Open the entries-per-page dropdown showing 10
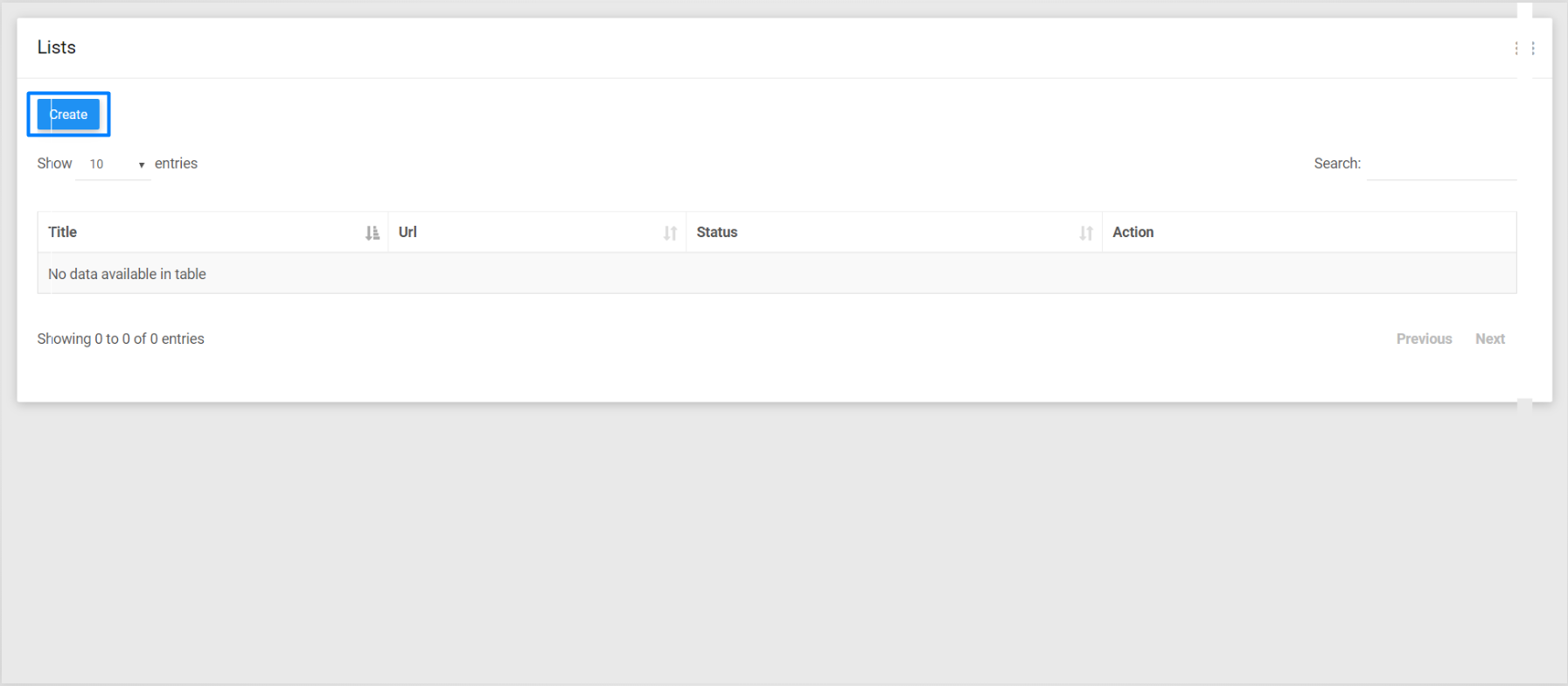The image size is (1568, 686). tap(114, 164)
